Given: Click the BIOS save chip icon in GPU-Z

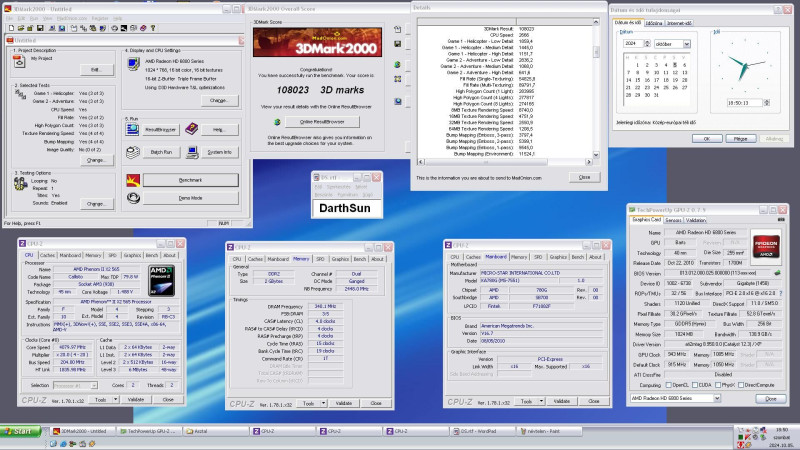Looking at the screenshot, I should tap(778, 273).
